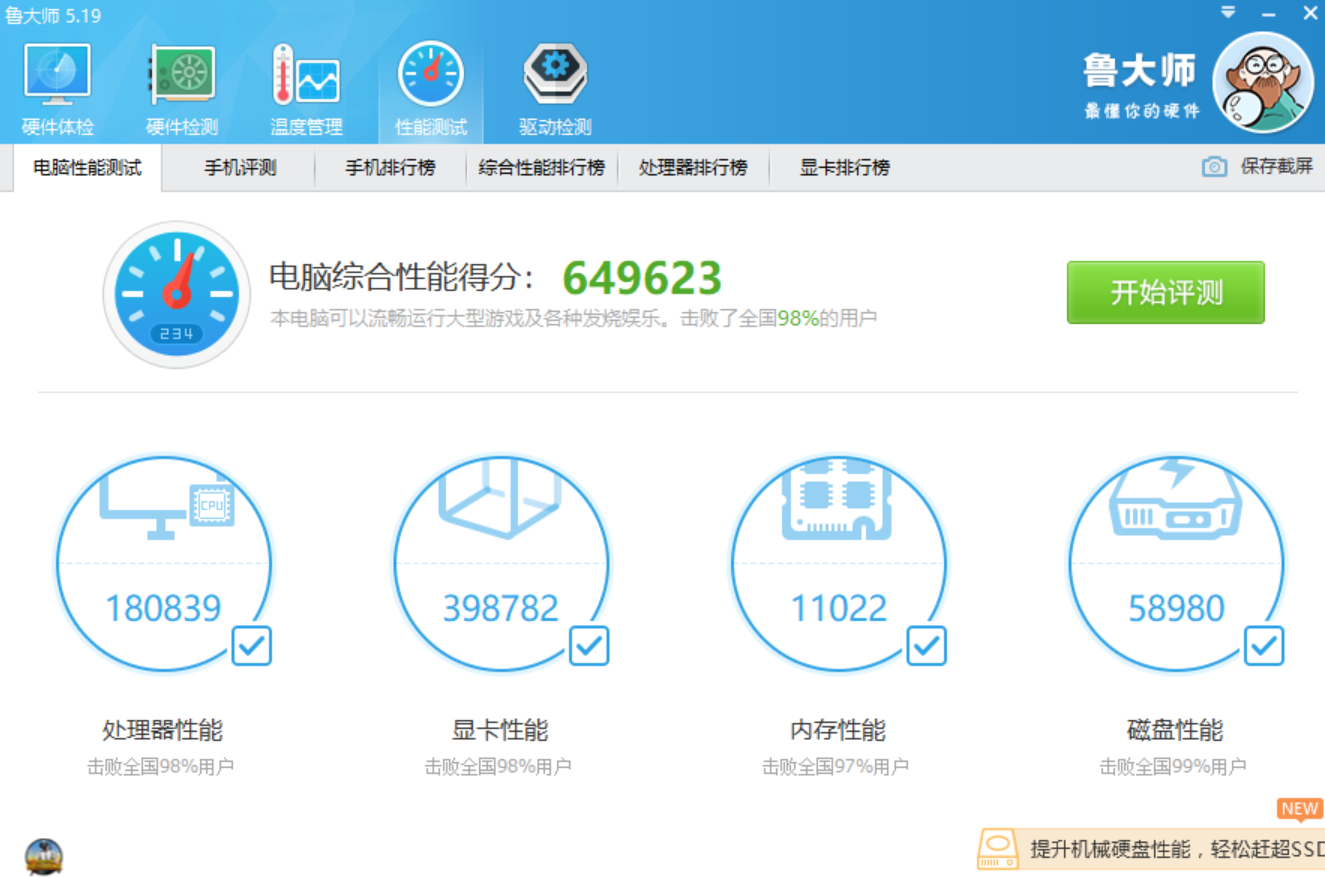Uncheck the 处理器性能 test checkbox

coord(251,646)
